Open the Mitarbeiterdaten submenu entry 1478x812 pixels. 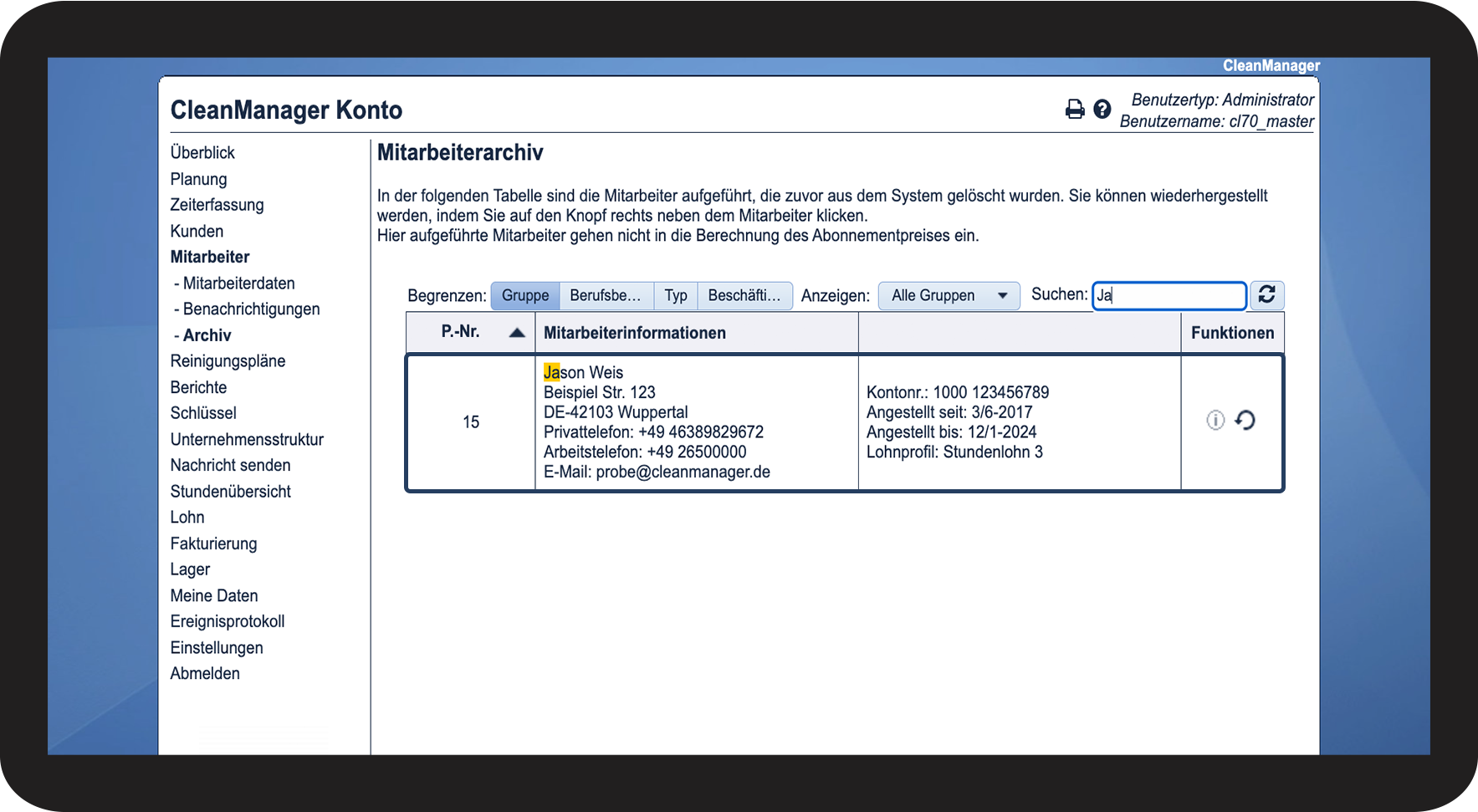[238, 283]
